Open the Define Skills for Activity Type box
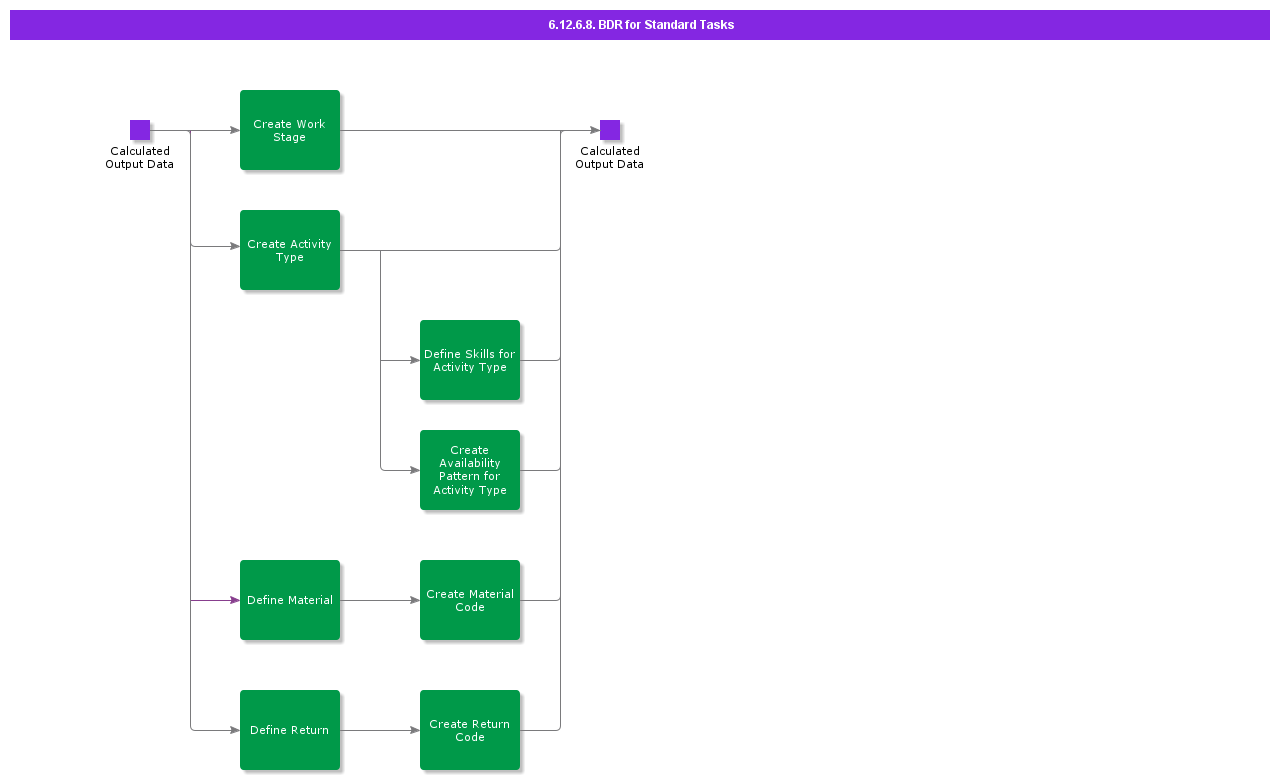 click(470, 360)
